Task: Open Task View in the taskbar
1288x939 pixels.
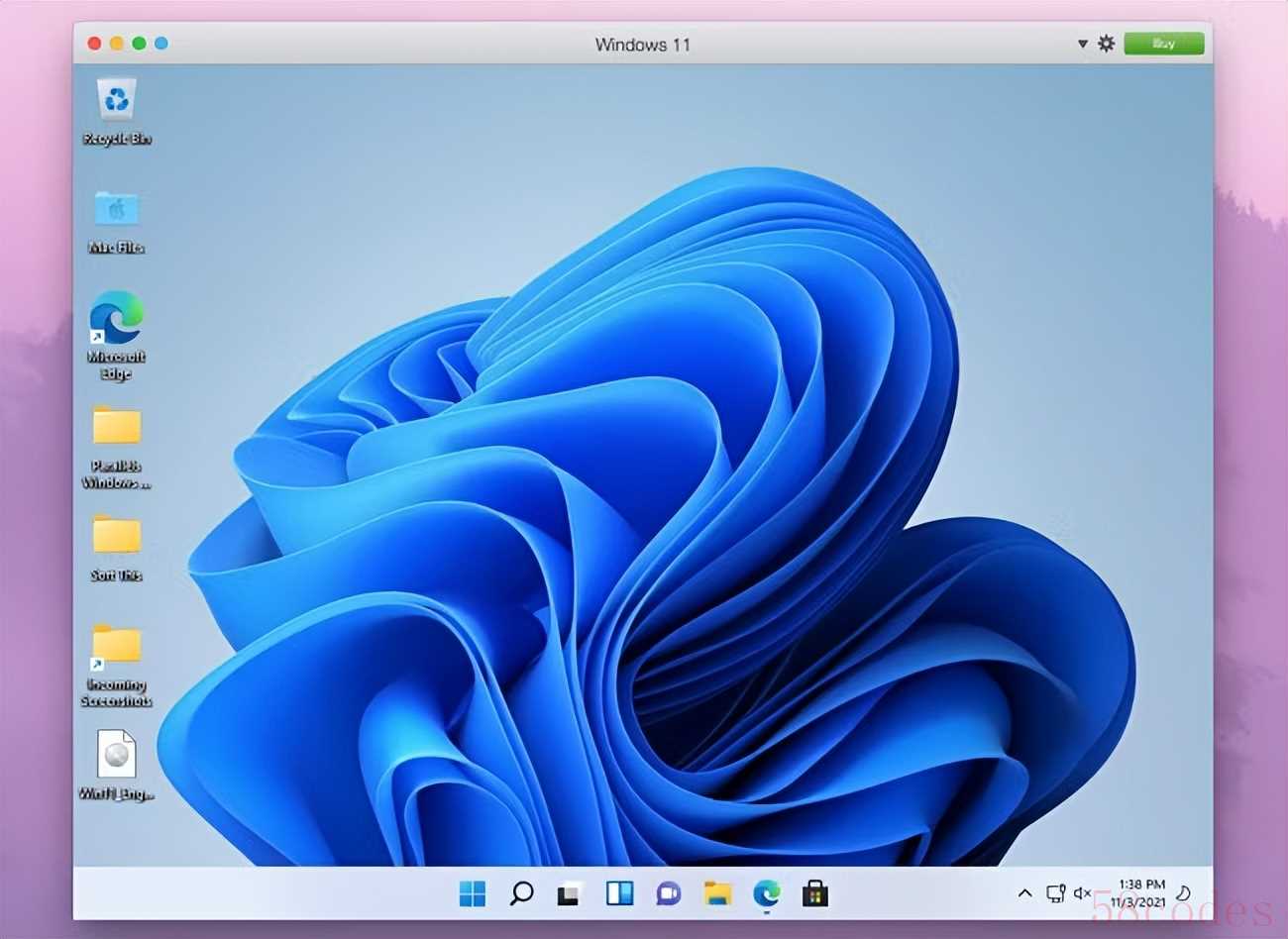Action: point(570,893)
